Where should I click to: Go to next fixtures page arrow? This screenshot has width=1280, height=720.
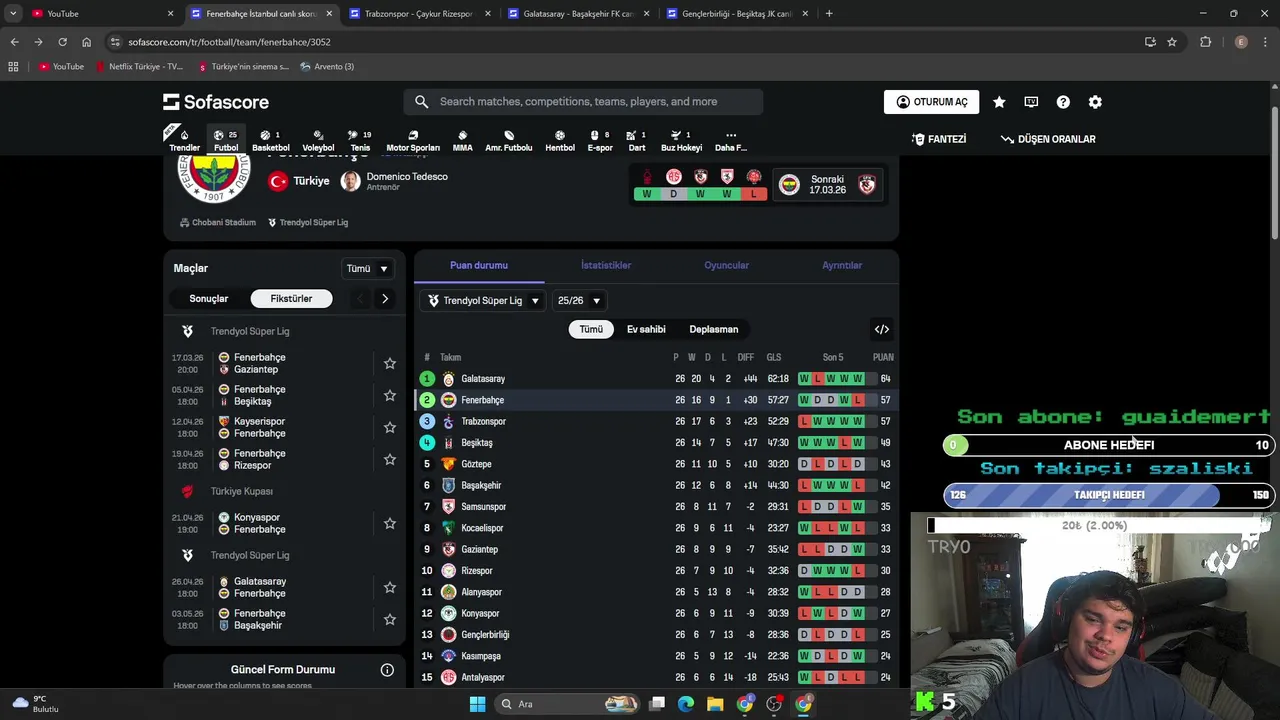click(x=385, y=298)
